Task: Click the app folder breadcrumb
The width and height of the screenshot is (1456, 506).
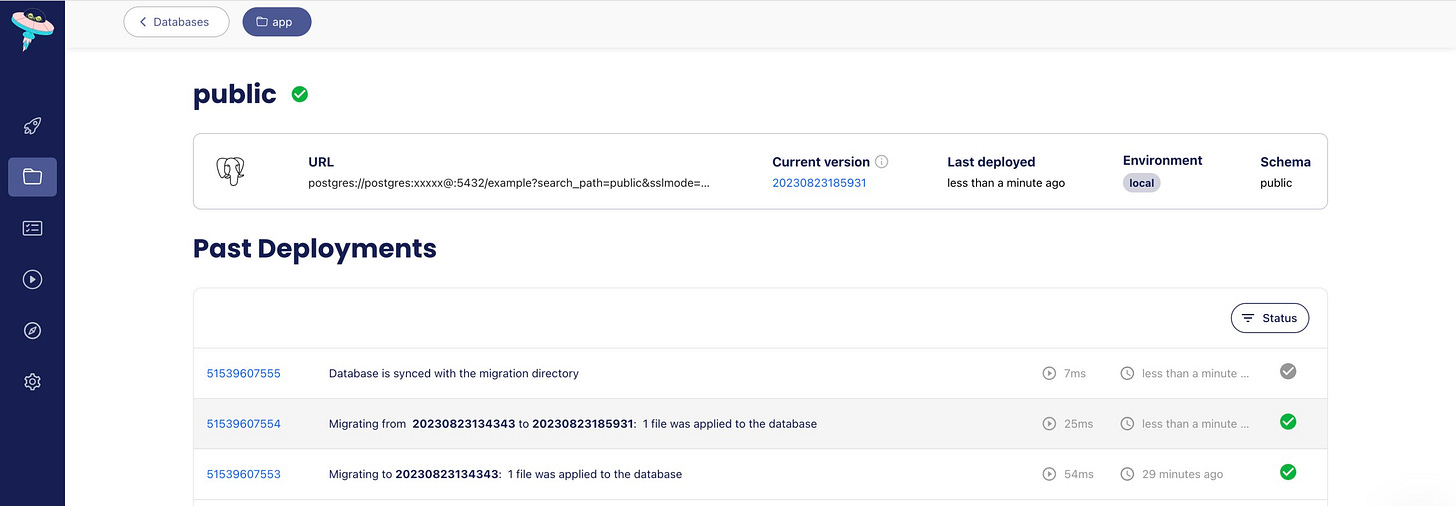Action: tap(277, 22)
